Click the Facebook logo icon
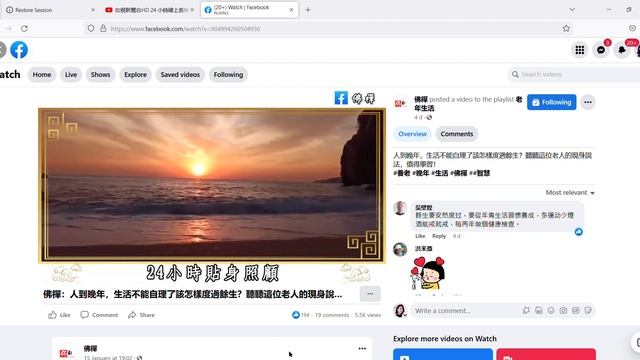The height and width of the screenshot is (360, 640). point(19,50)
